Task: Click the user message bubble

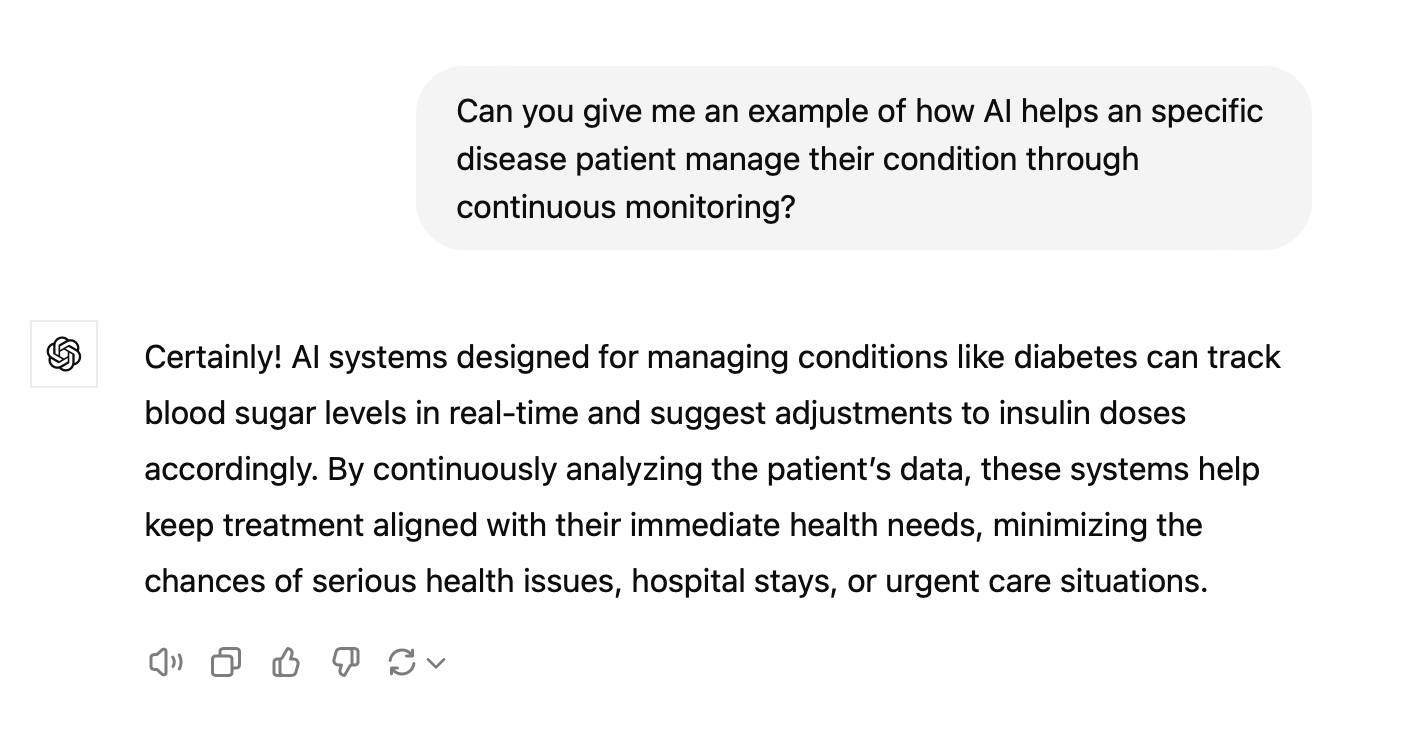Action: point(863,158)
